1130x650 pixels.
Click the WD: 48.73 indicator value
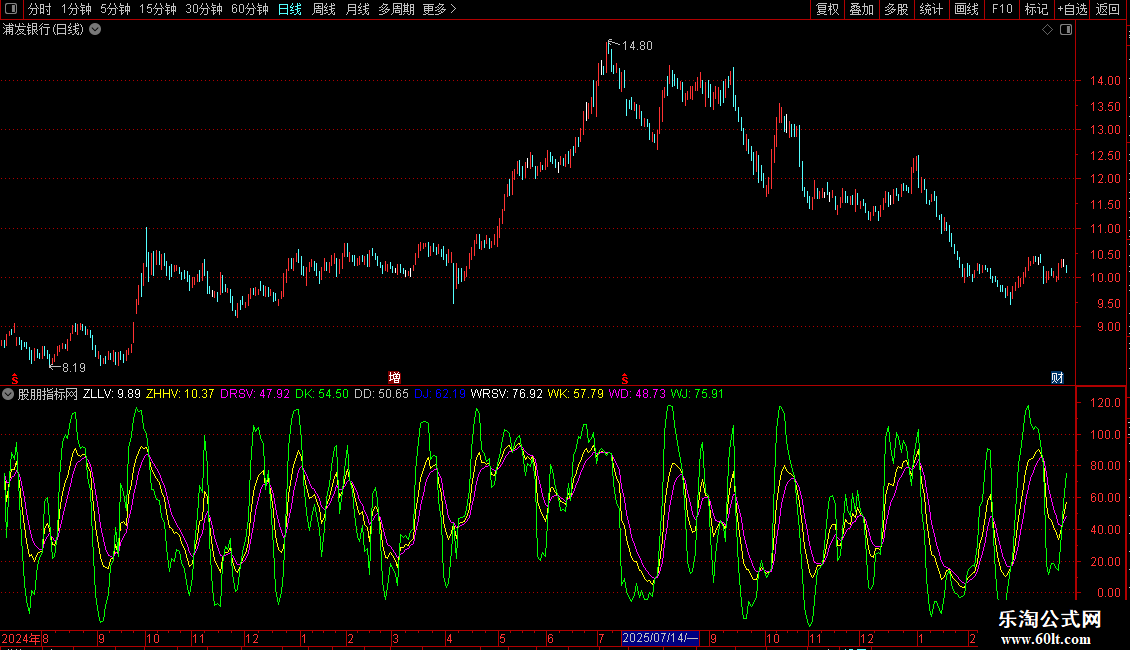[x=637, y=394]
